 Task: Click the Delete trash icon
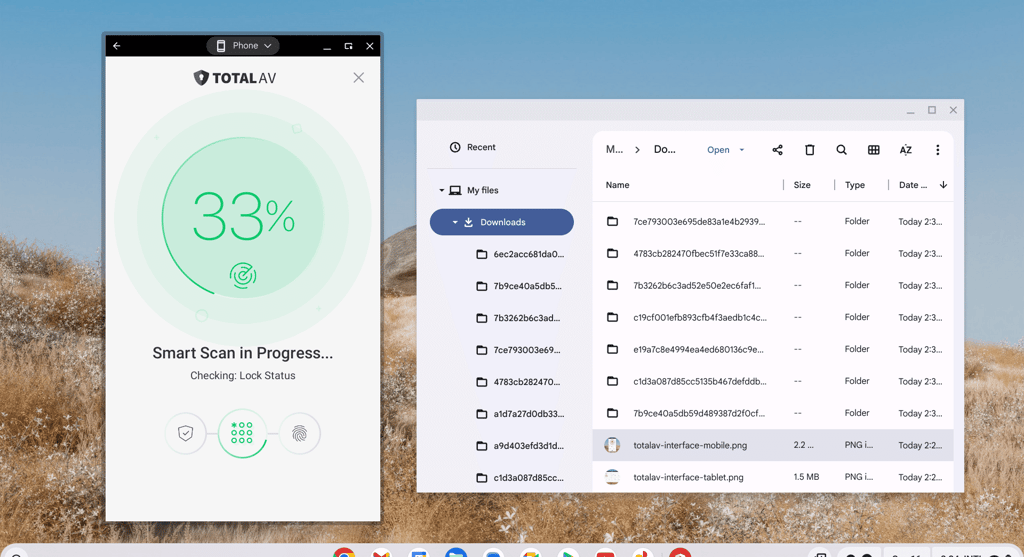point(809,150)
